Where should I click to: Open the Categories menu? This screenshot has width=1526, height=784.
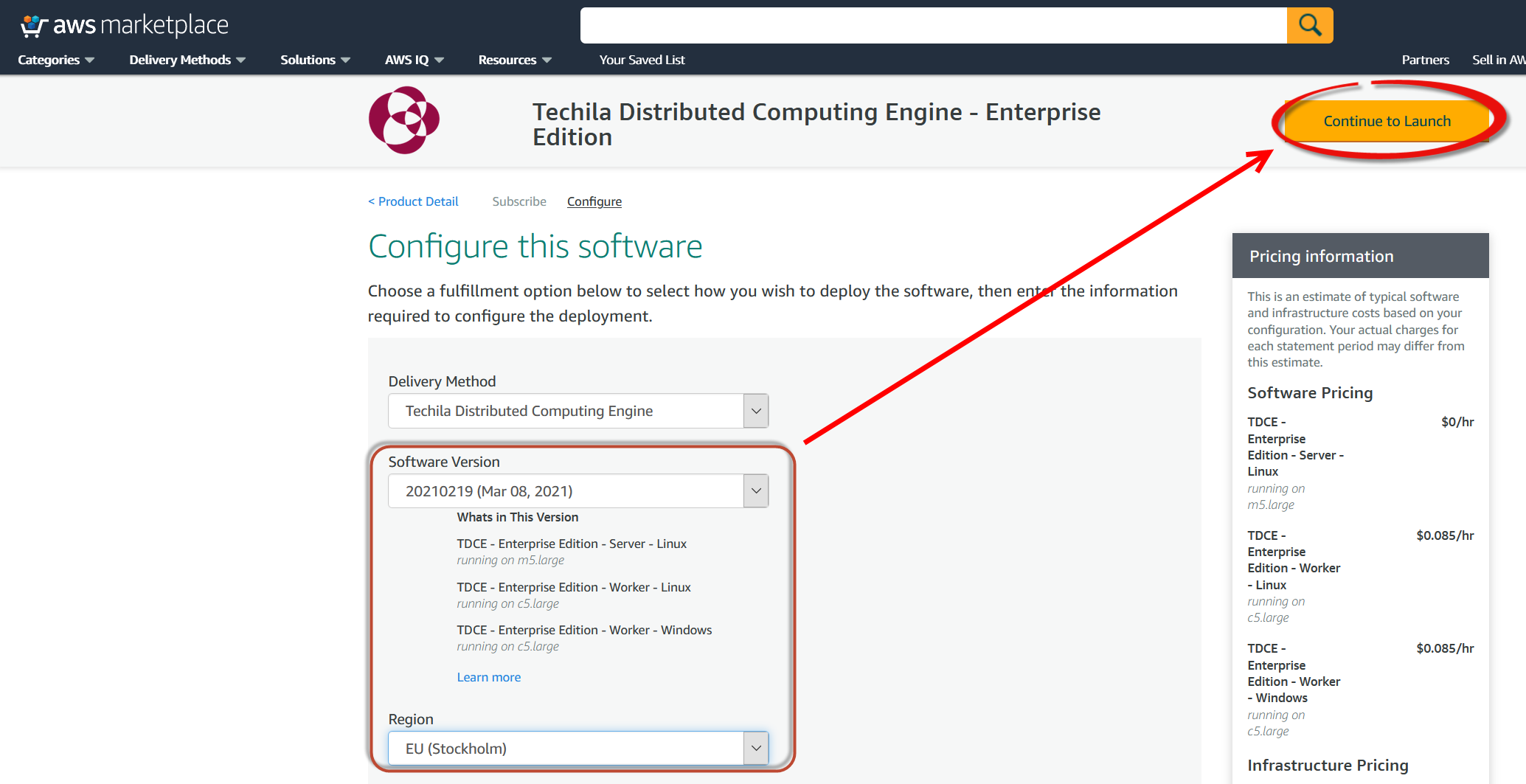point(56,60)
